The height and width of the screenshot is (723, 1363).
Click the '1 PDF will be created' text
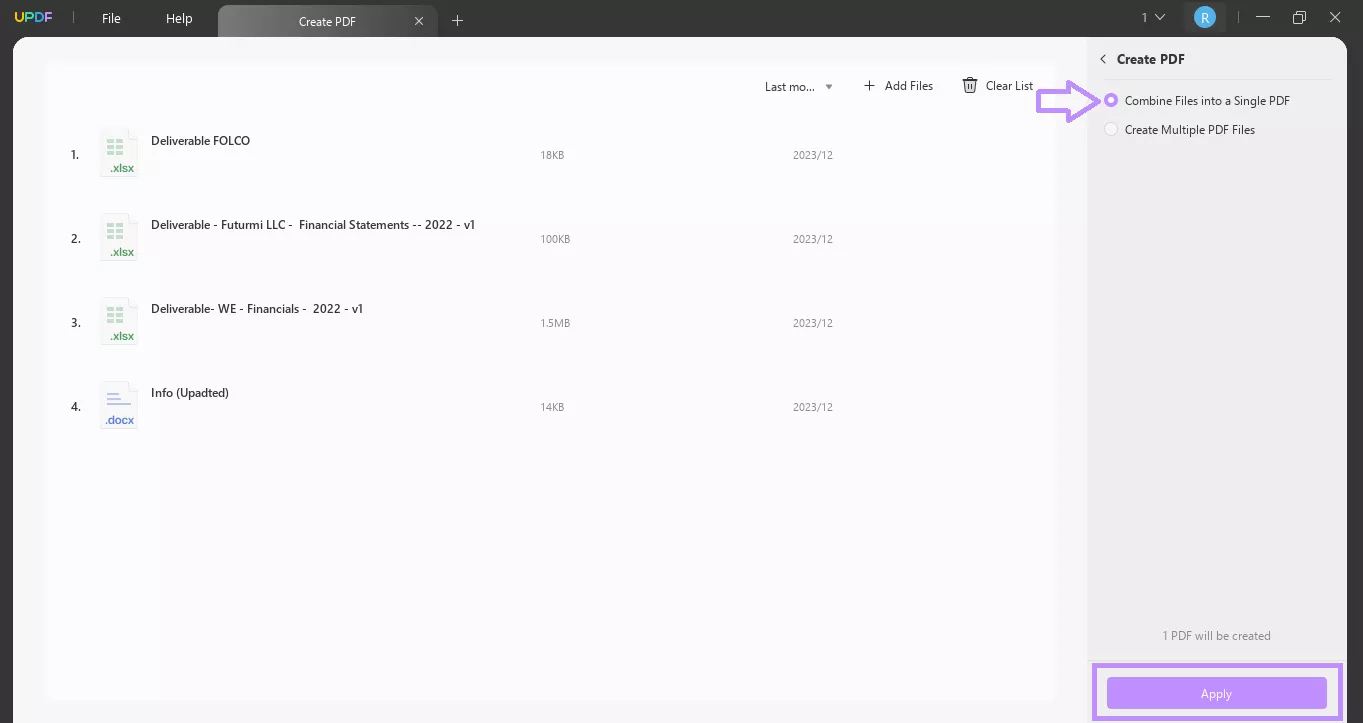click(1216, 636)
